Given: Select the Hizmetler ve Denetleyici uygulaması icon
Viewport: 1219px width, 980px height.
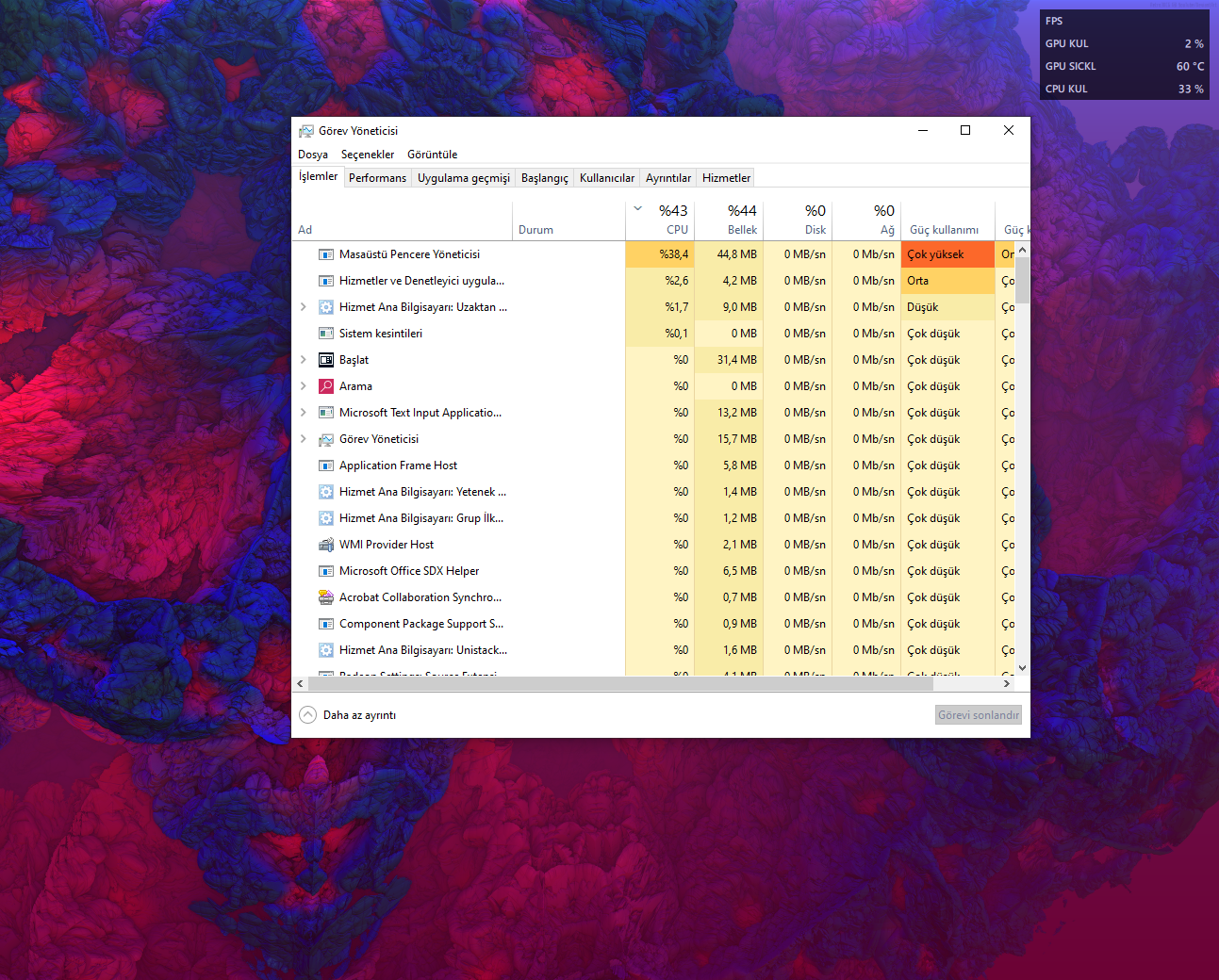Looking at the screenshot, I should tap(326, 281).
